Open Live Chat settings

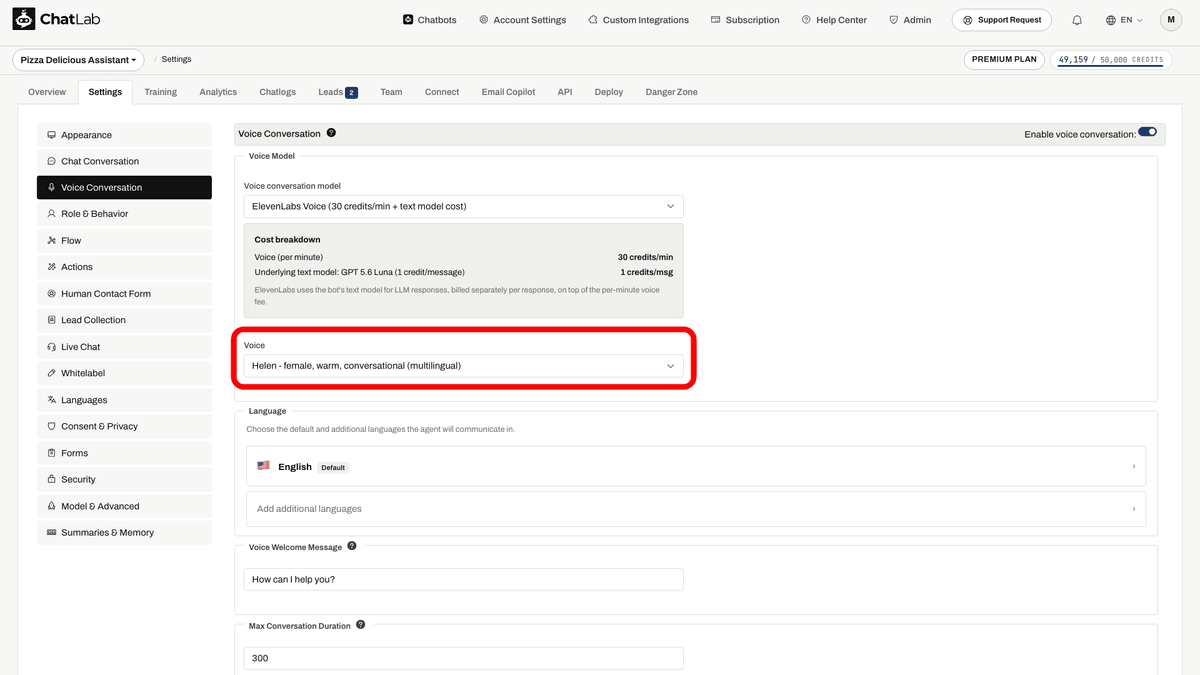click(124, 347)
